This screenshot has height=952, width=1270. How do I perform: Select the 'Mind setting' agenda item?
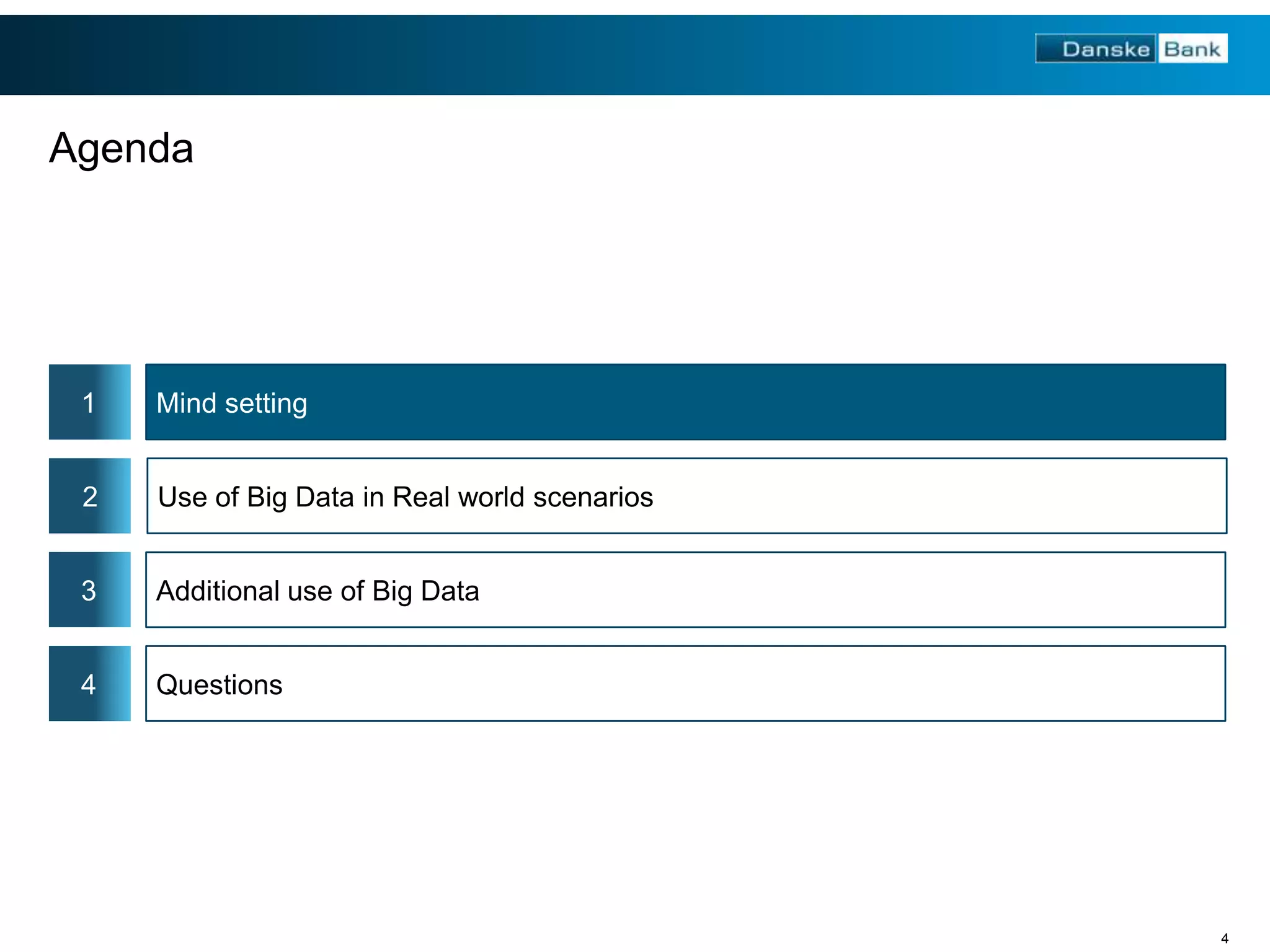click(685, 402)
